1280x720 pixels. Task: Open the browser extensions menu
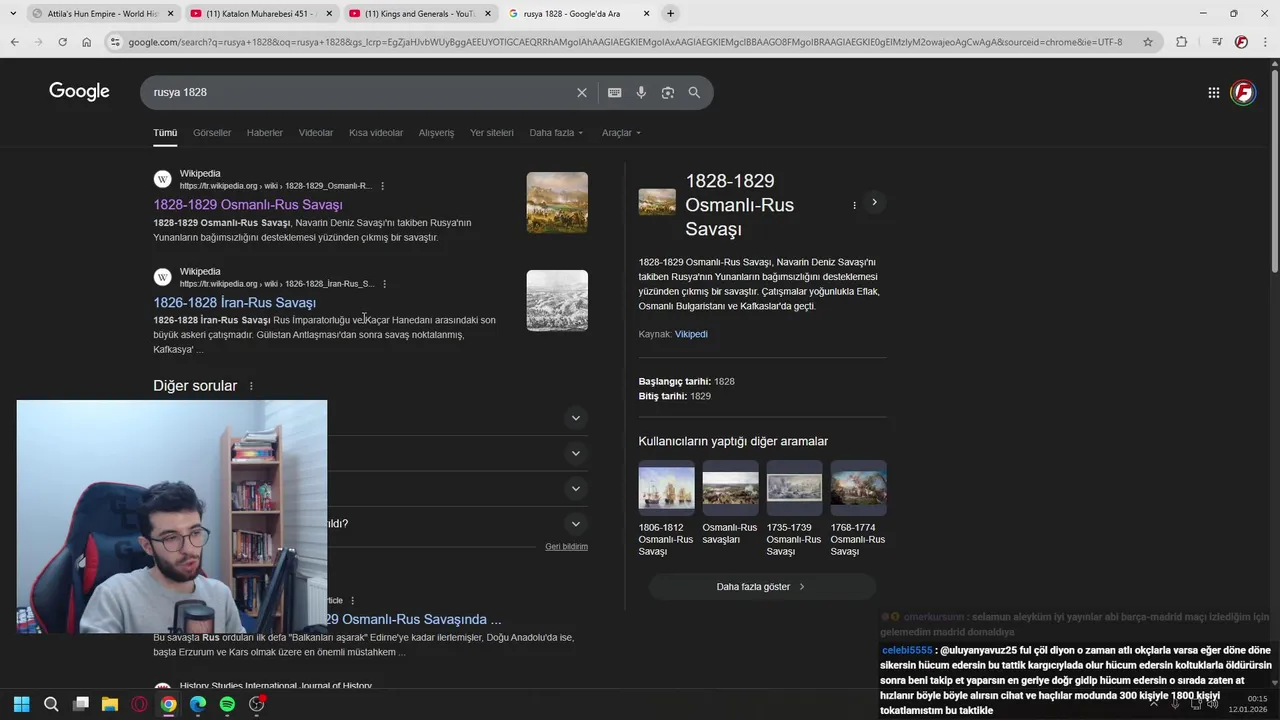click(1181, 42)
